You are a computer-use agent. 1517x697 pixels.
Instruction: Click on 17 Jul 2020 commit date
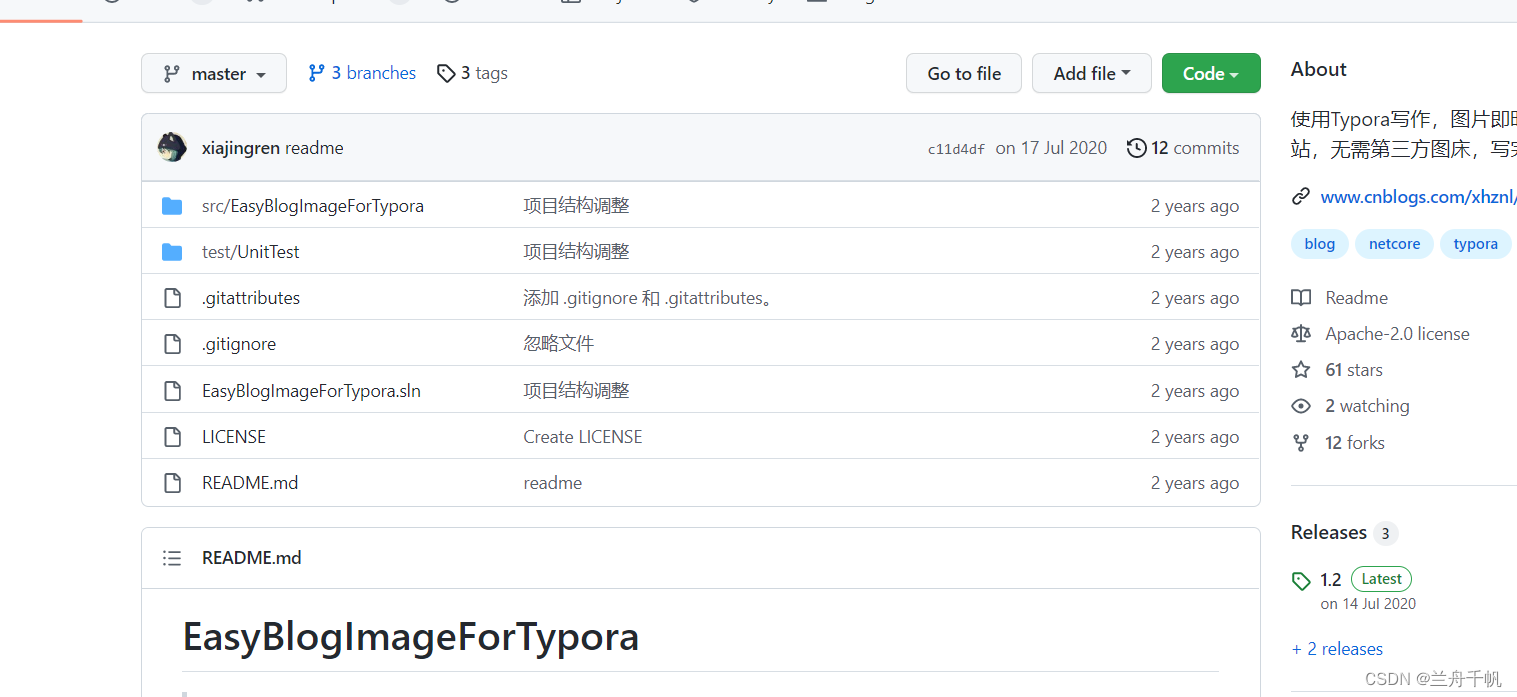[x=1051, y=148]
